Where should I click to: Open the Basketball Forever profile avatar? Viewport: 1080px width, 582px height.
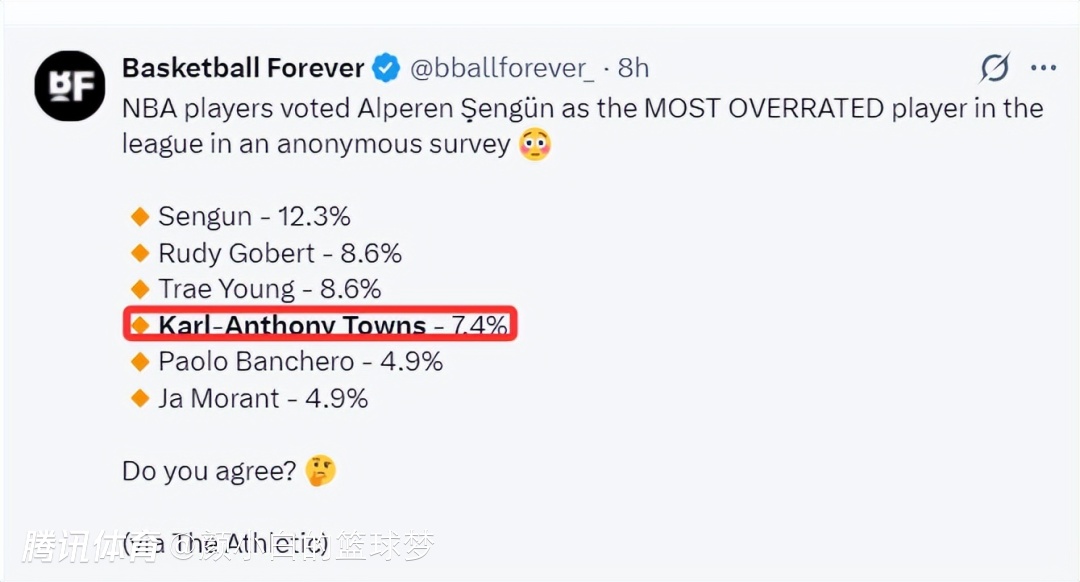point(70,86)
